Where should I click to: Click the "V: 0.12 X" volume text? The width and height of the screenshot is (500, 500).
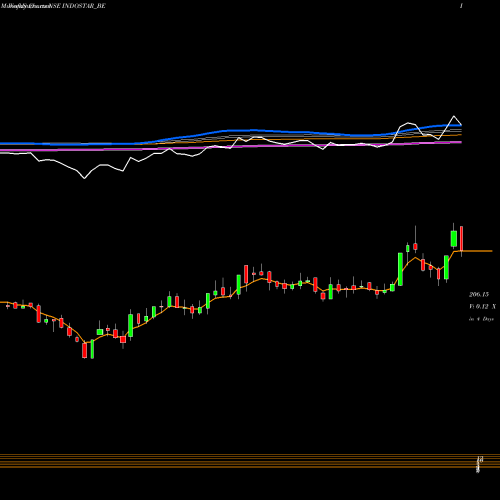tap(482, 306)
